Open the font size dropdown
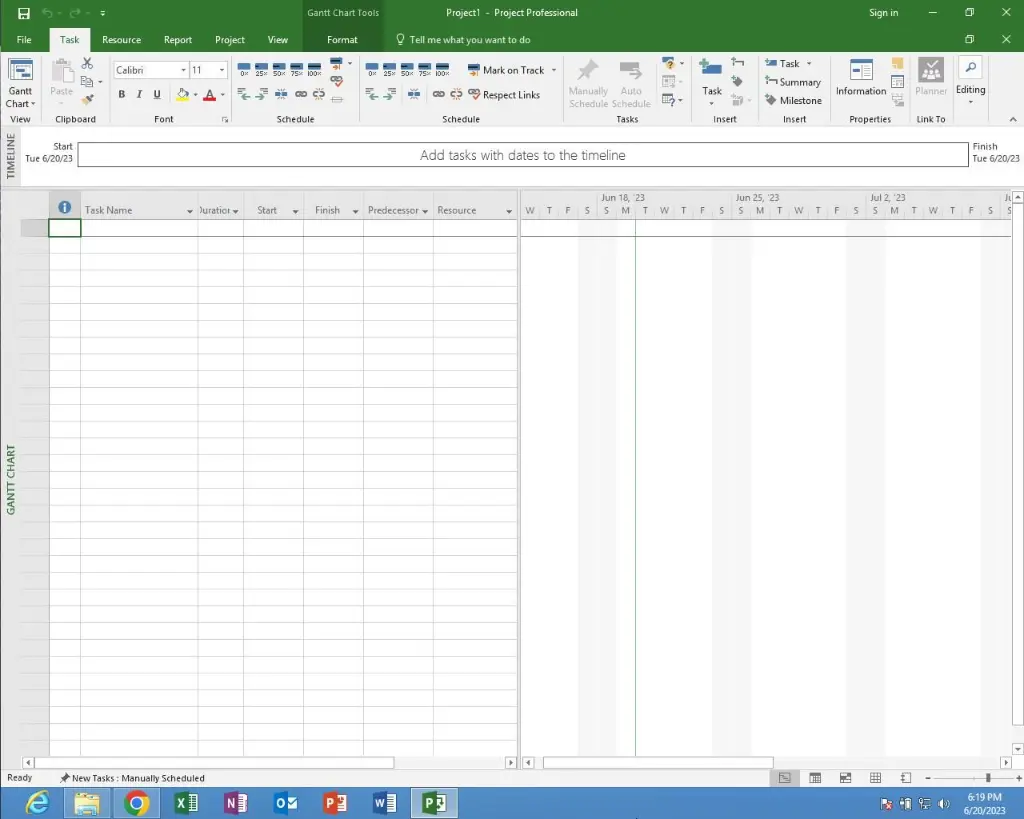 coord(222,70)
